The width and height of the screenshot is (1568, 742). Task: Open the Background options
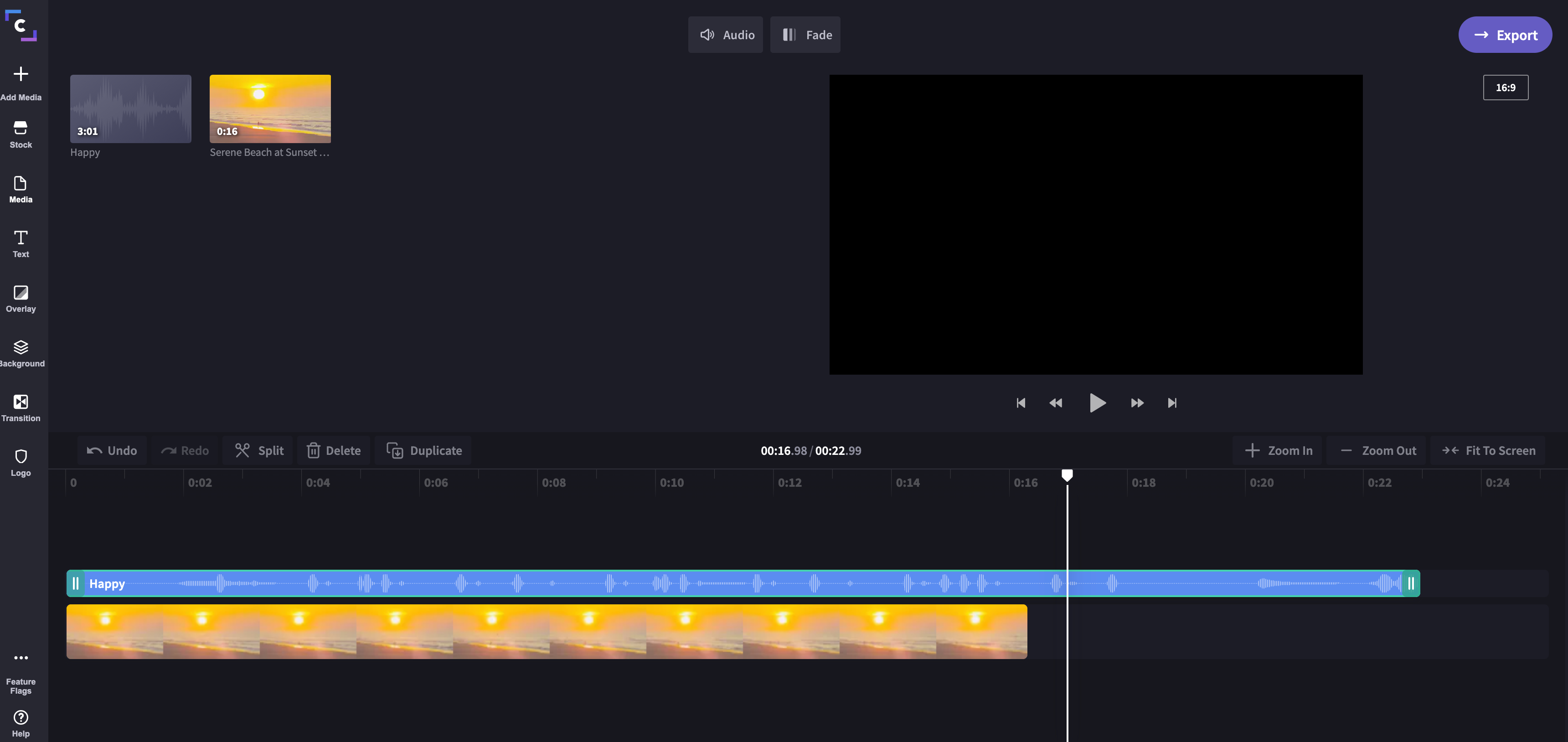[x=21, y=353]
